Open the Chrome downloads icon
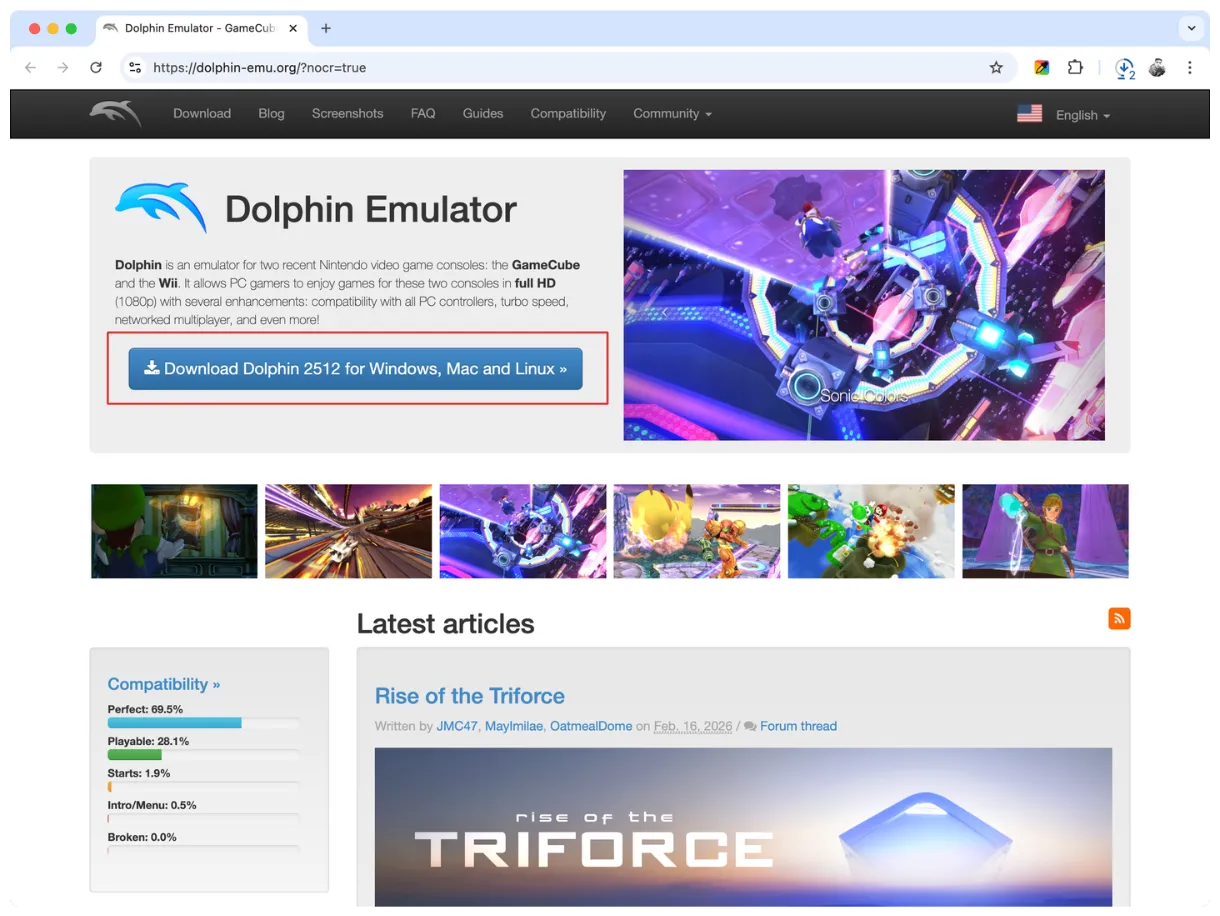 (x=1124, y=68)
